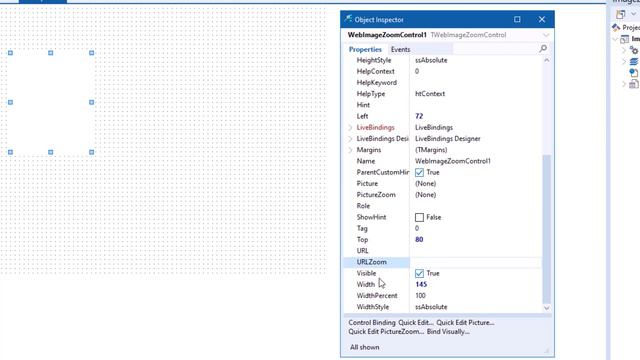Switch to the Events tab
The width and height of the screenshot is (640, 360).
(400, 49)
